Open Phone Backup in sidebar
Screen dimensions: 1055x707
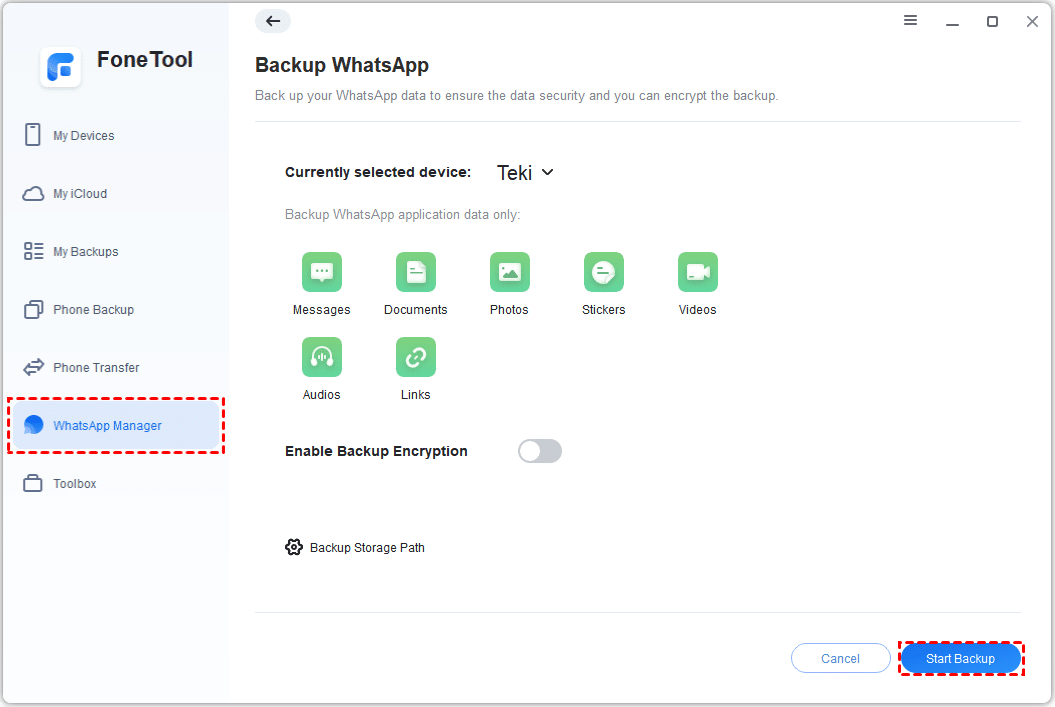(116, 309)
